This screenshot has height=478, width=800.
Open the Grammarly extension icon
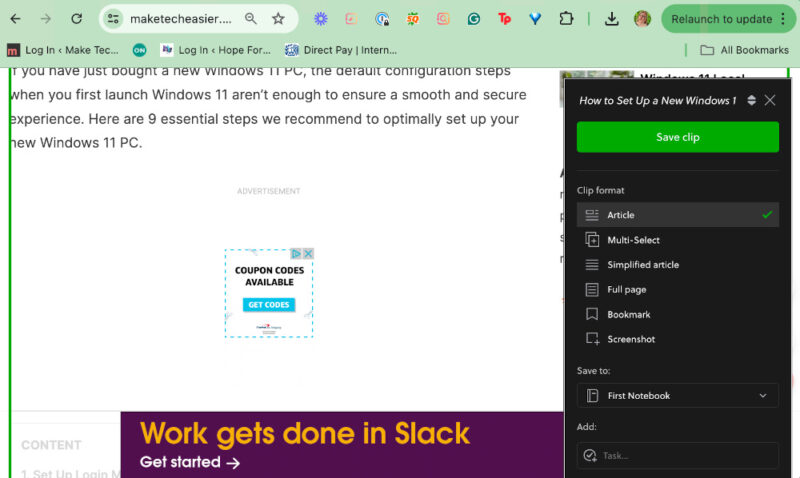pyautogui.click(x=473, y=19)
